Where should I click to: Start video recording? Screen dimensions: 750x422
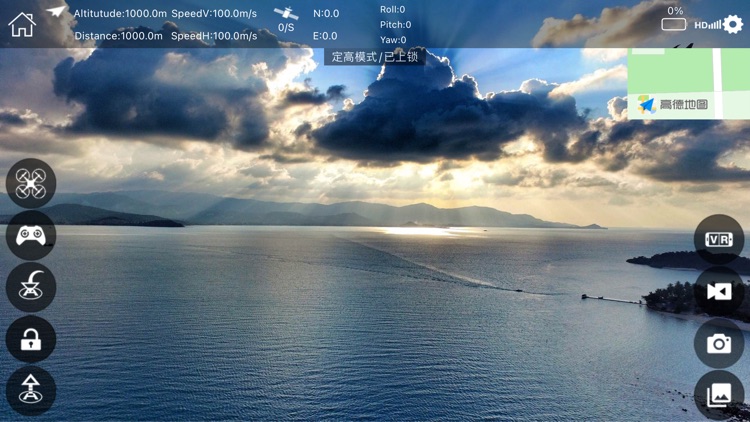719,291
